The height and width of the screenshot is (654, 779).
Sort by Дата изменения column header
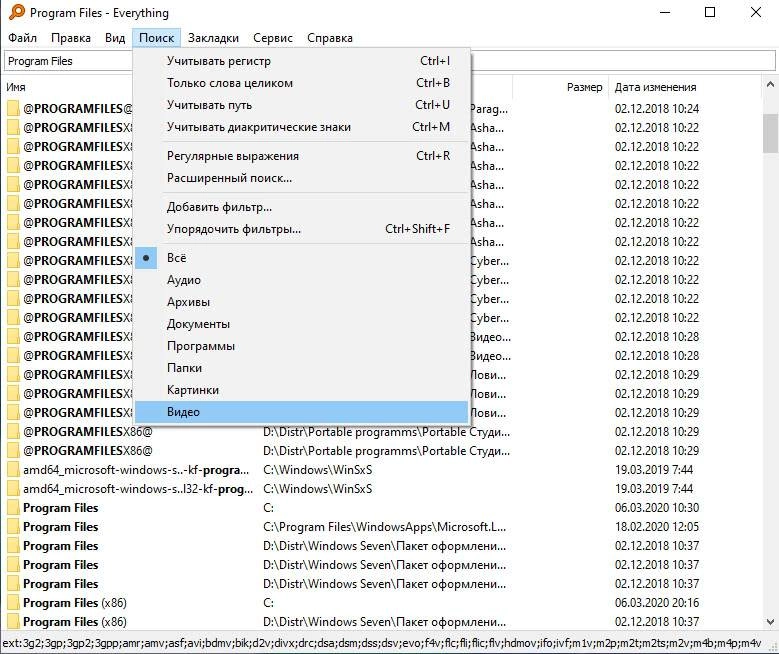655,87
